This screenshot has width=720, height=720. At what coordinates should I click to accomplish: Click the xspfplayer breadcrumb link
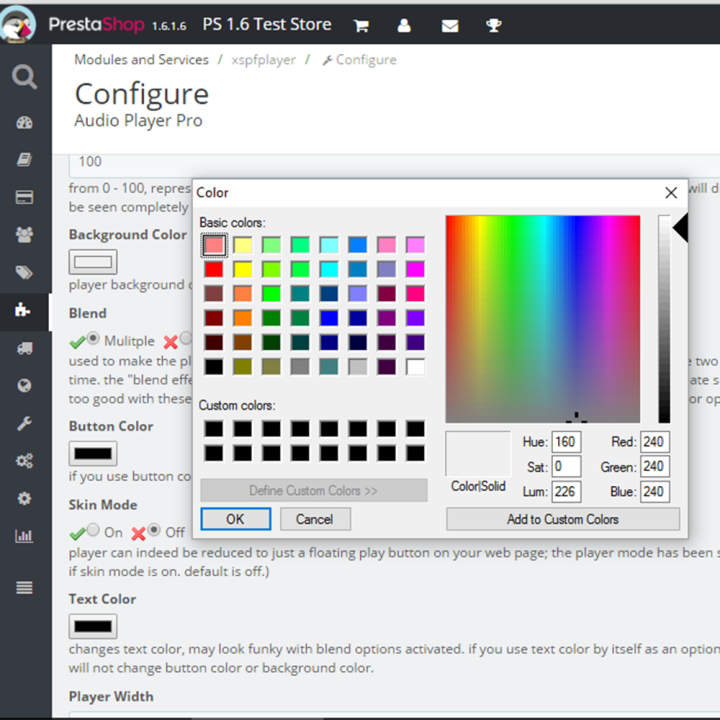264,60
